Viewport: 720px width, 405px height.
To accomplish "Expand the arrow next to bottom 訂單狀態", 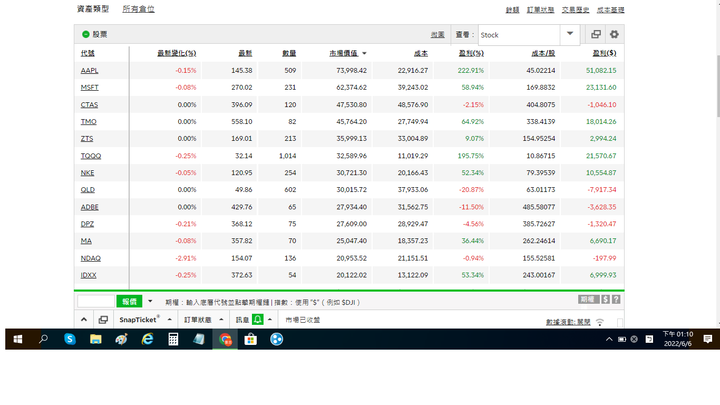I will pos(221,320).
